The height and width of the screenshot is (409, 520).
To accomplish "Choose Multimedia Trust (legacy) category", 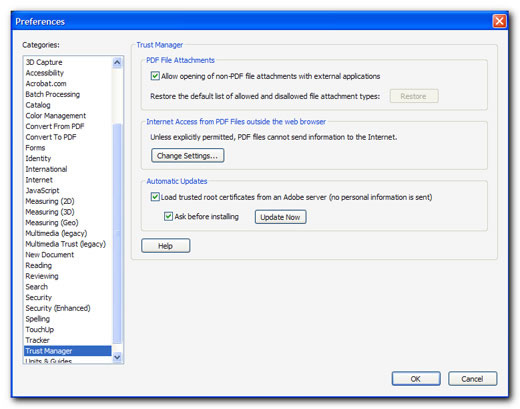I will tap(66, 244).
